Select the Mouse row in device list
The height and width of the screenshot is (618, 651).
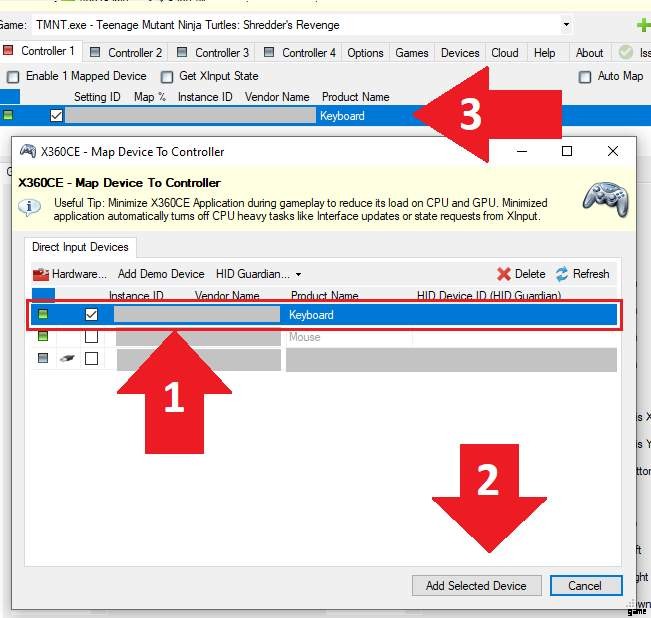tap(324, 337)
